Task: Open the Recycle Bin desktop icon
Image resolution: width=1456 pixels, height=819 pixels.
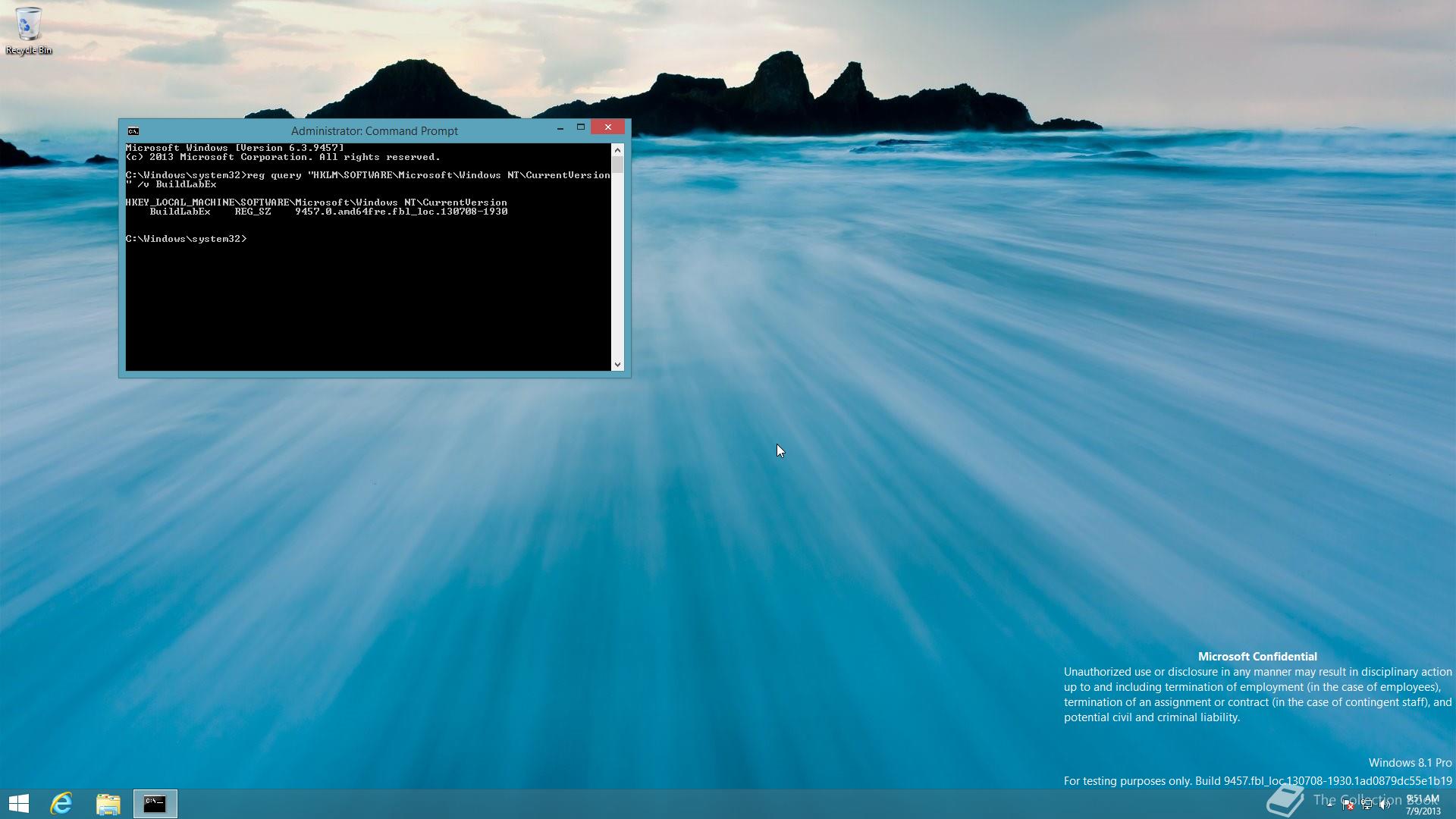Action: [28, 30]
